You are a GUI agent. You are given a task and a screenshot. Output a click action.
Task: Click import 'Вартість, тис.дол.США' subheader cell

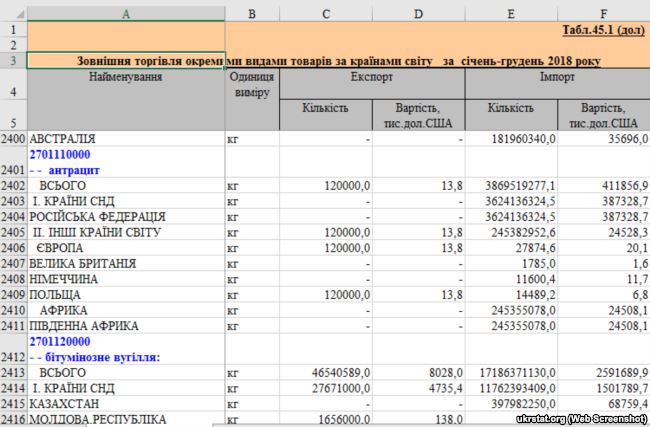(604, 115)
